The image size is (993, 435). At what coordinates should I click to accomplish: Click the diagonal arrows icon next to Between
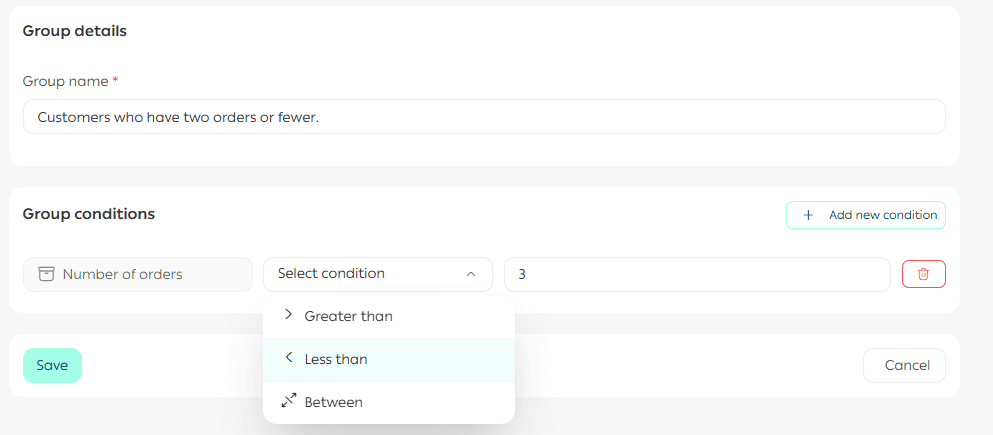tap(289, 401)
